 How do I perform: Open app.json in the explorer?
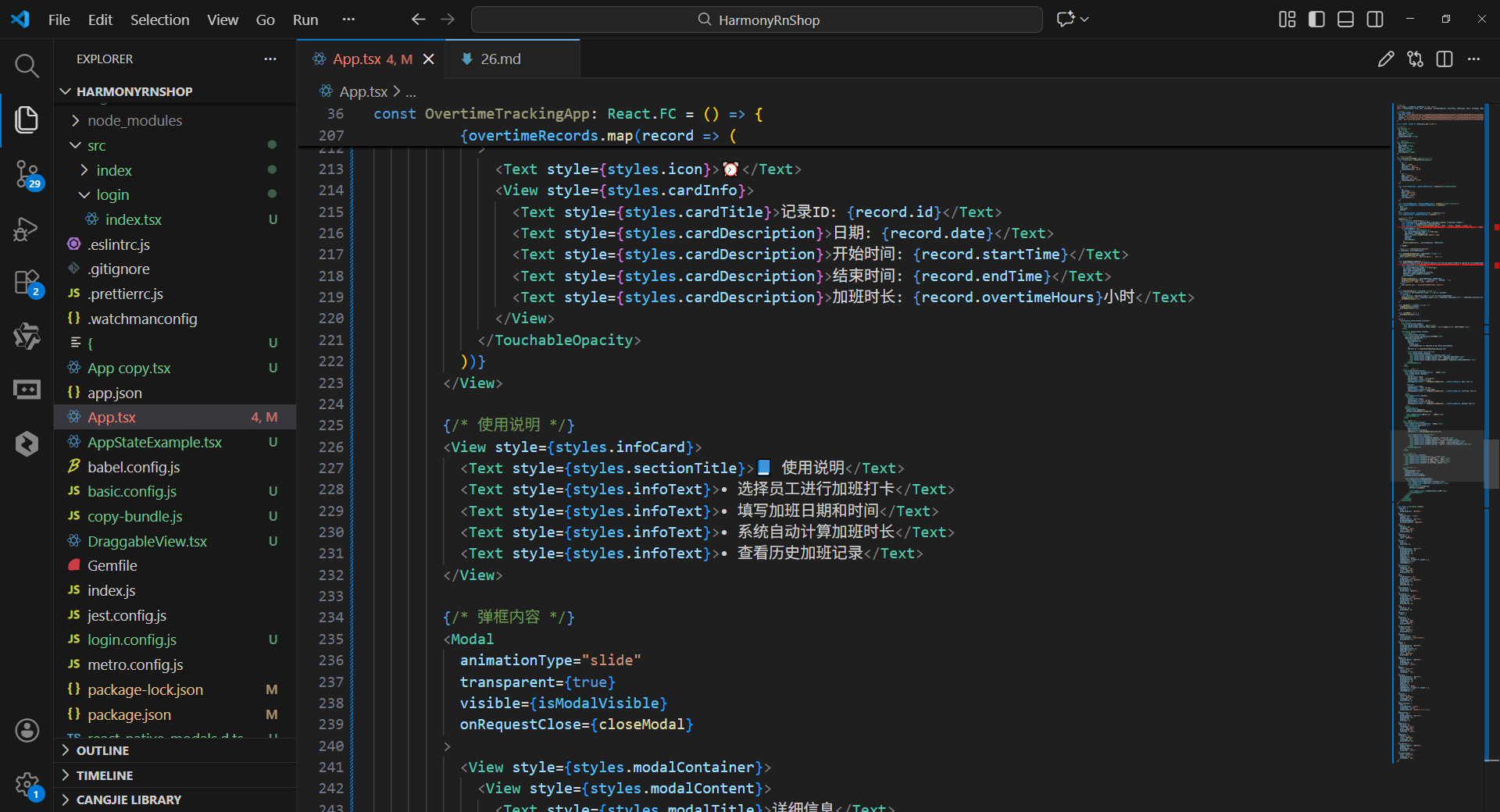click(x=175, y=393)
